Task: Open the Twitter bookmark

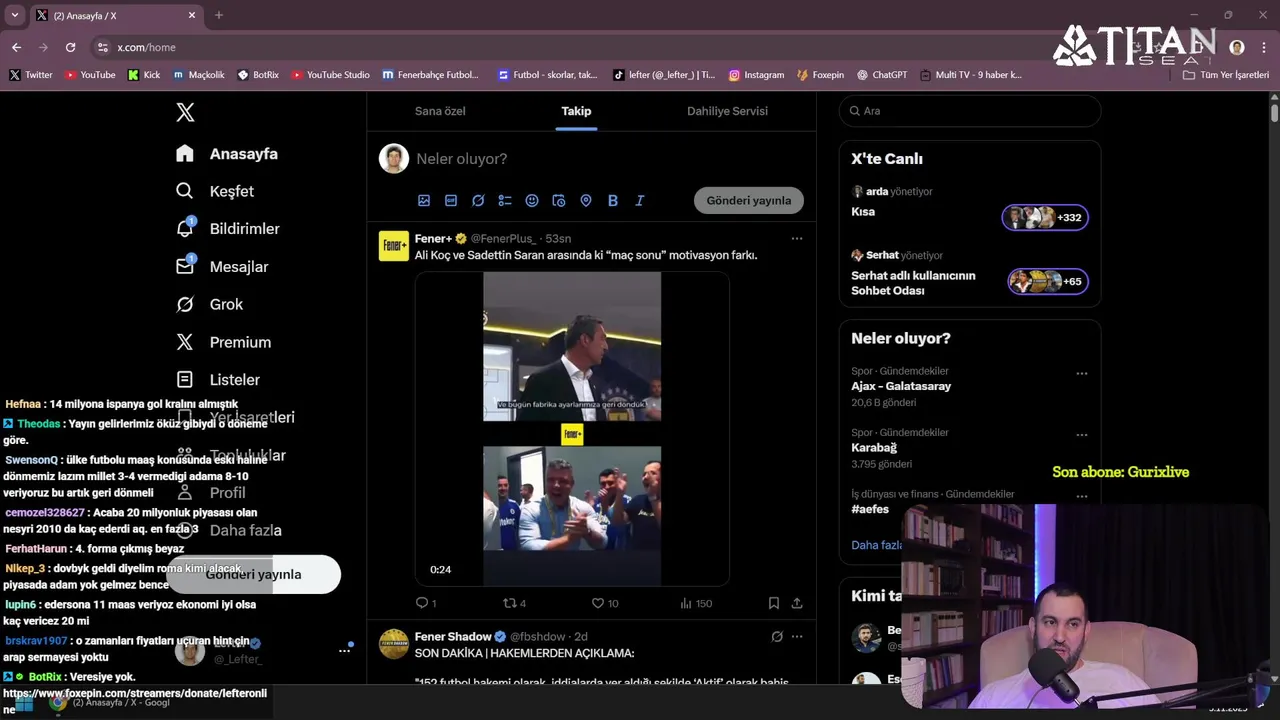Action: 31,75
